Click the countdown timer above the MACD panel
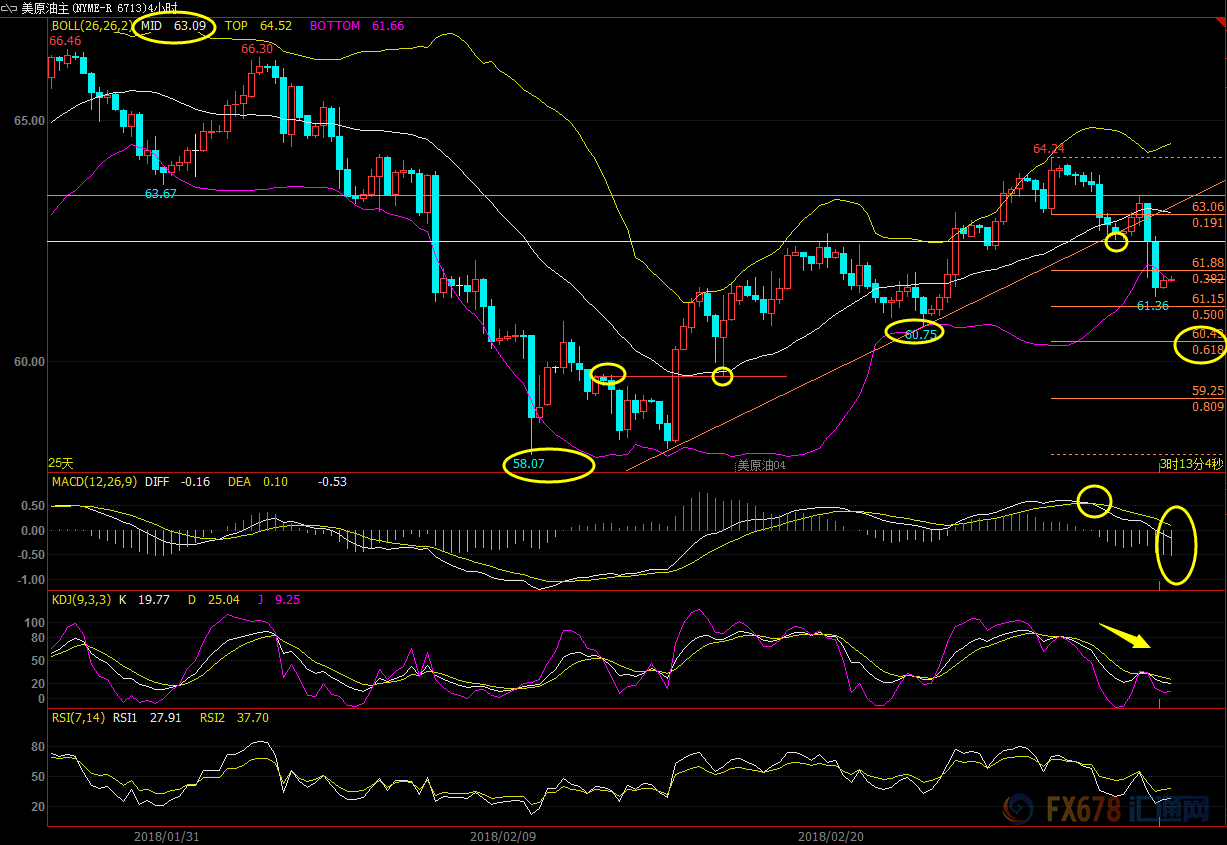The height and width of the screenshot is (845, 1227). point(1190,464)
